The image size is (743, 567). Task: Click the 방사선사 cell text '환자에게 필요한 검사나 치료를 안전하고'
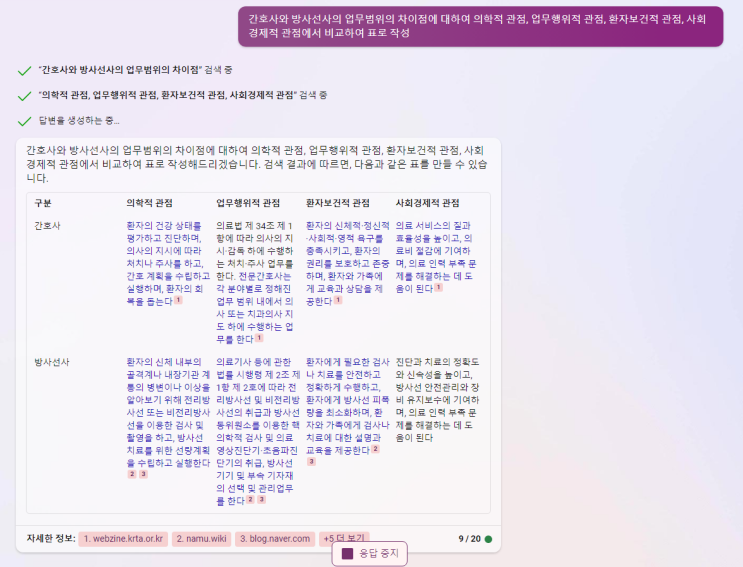point(347,369)
